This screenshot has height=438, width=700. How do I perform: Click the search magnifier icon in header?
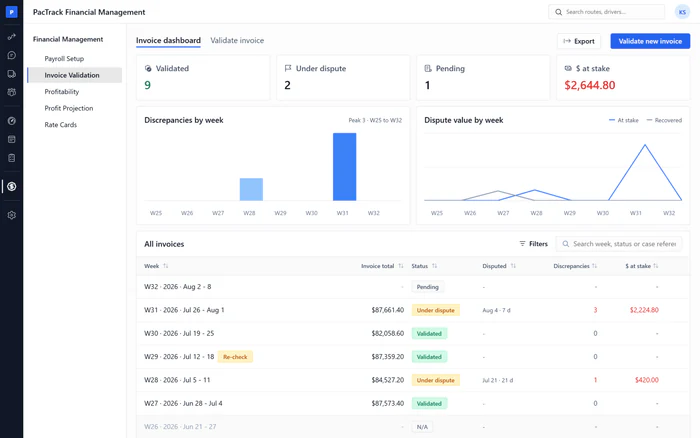pos(558,12)
